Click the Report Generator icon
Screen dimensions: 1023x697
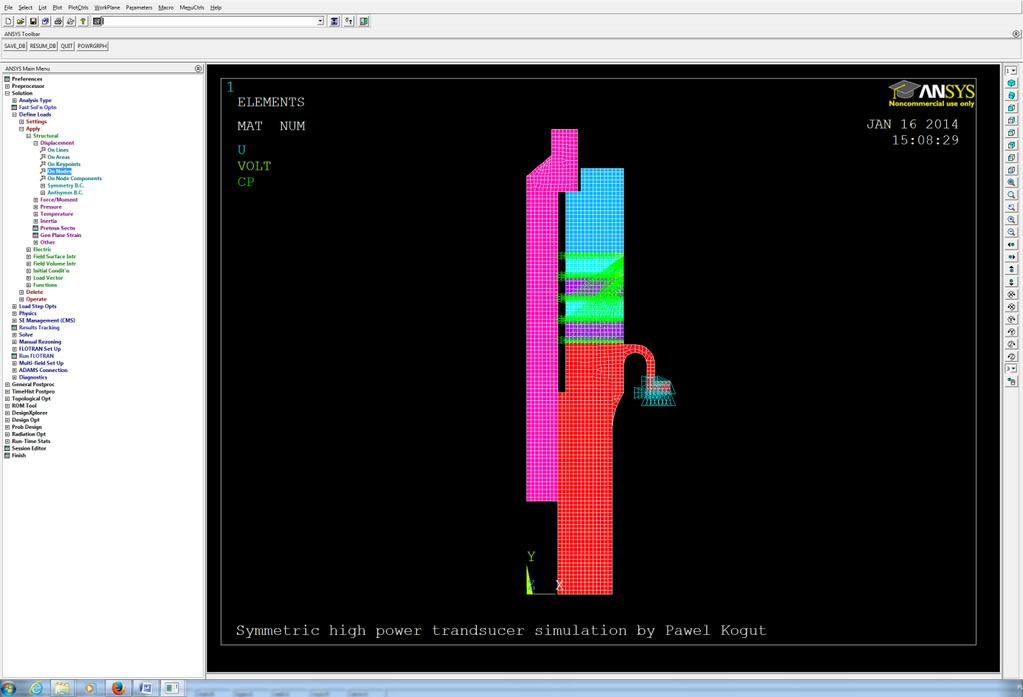70,22
